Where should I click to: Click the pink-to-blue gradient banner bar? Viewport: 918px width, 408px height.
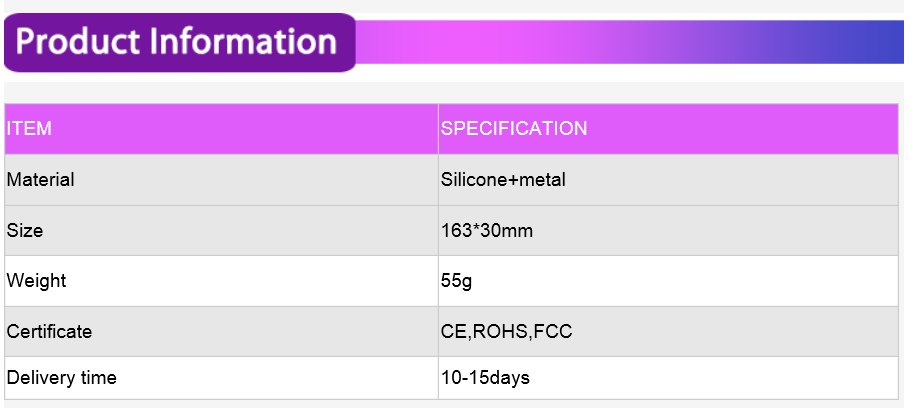(629, 42)
